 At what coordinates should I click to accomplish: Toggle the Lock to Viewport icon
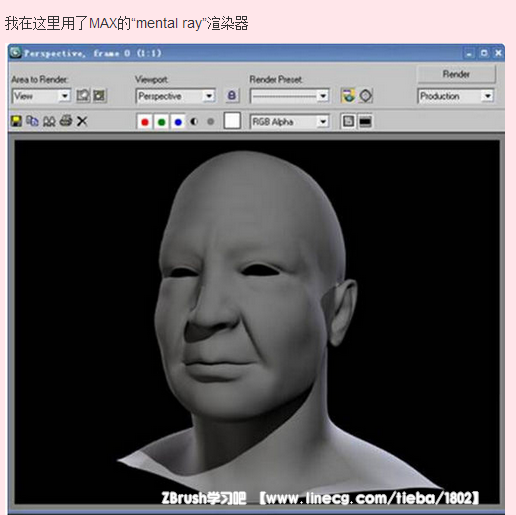click(x=232, y=96)
